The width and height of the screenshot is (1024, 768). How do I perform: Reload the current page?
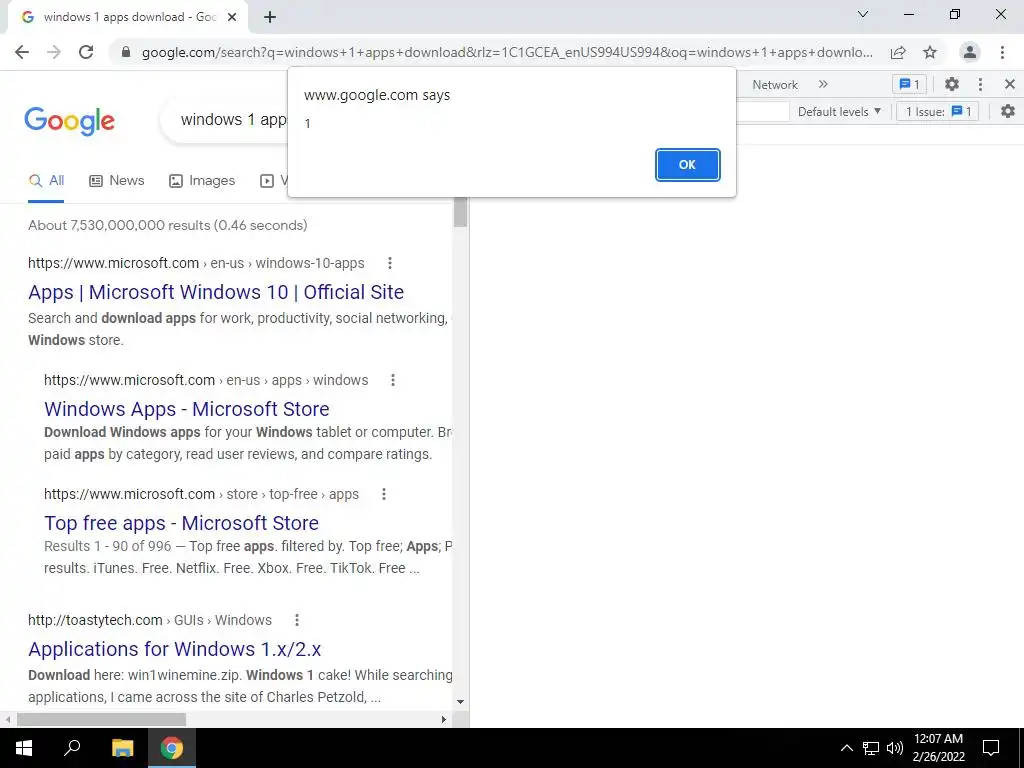point(86,52)
